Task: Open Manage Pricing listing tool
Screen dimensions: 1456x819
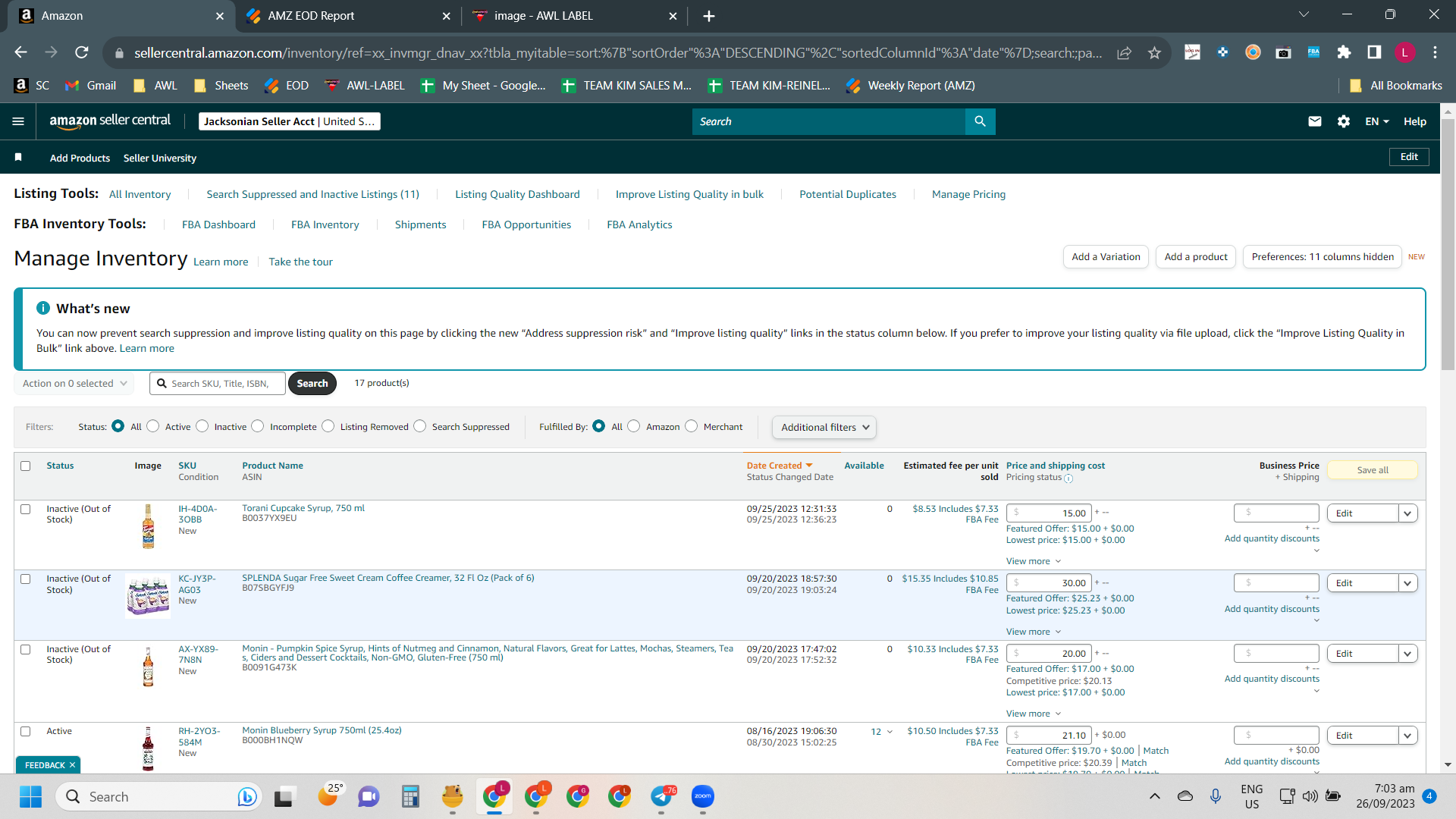Action: click(968, 194)
